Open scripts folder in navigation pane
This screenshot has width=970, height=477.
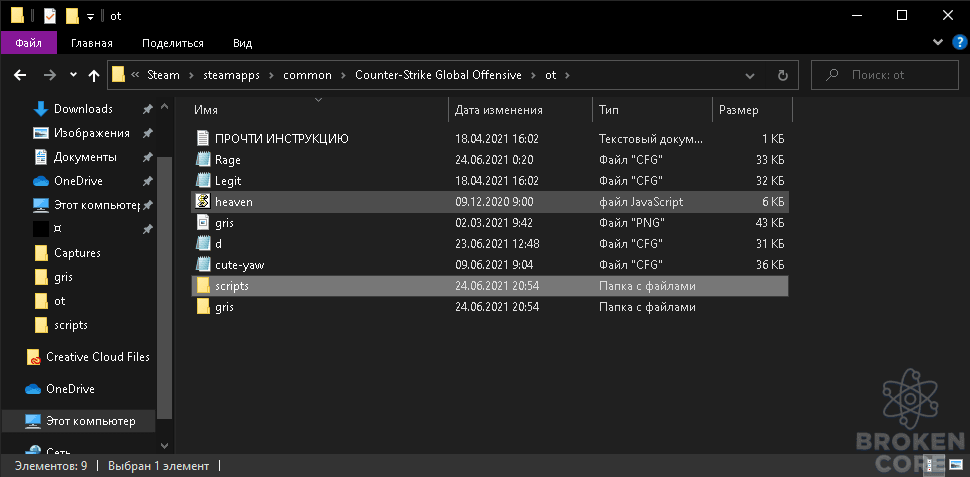click(x=71, y=325)
